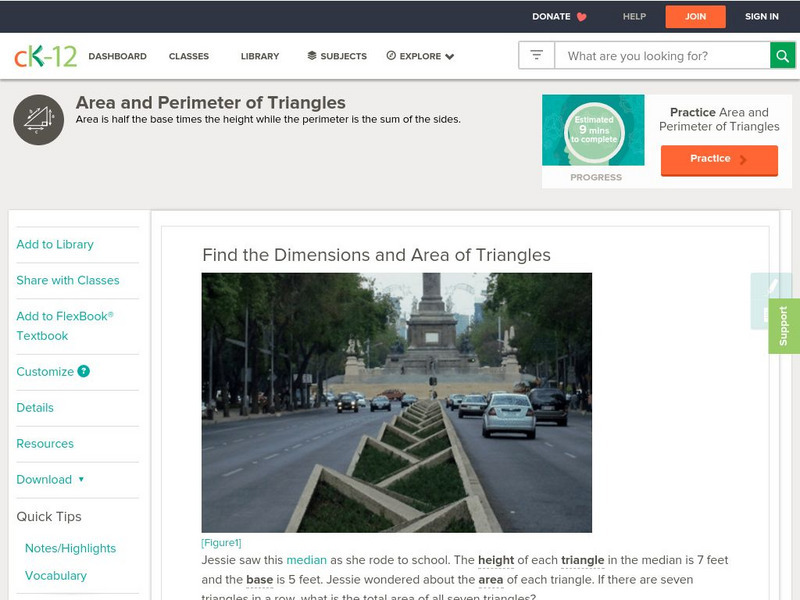Click the Customize help question mark icon

pyautogui.click(x=84, y=371)
